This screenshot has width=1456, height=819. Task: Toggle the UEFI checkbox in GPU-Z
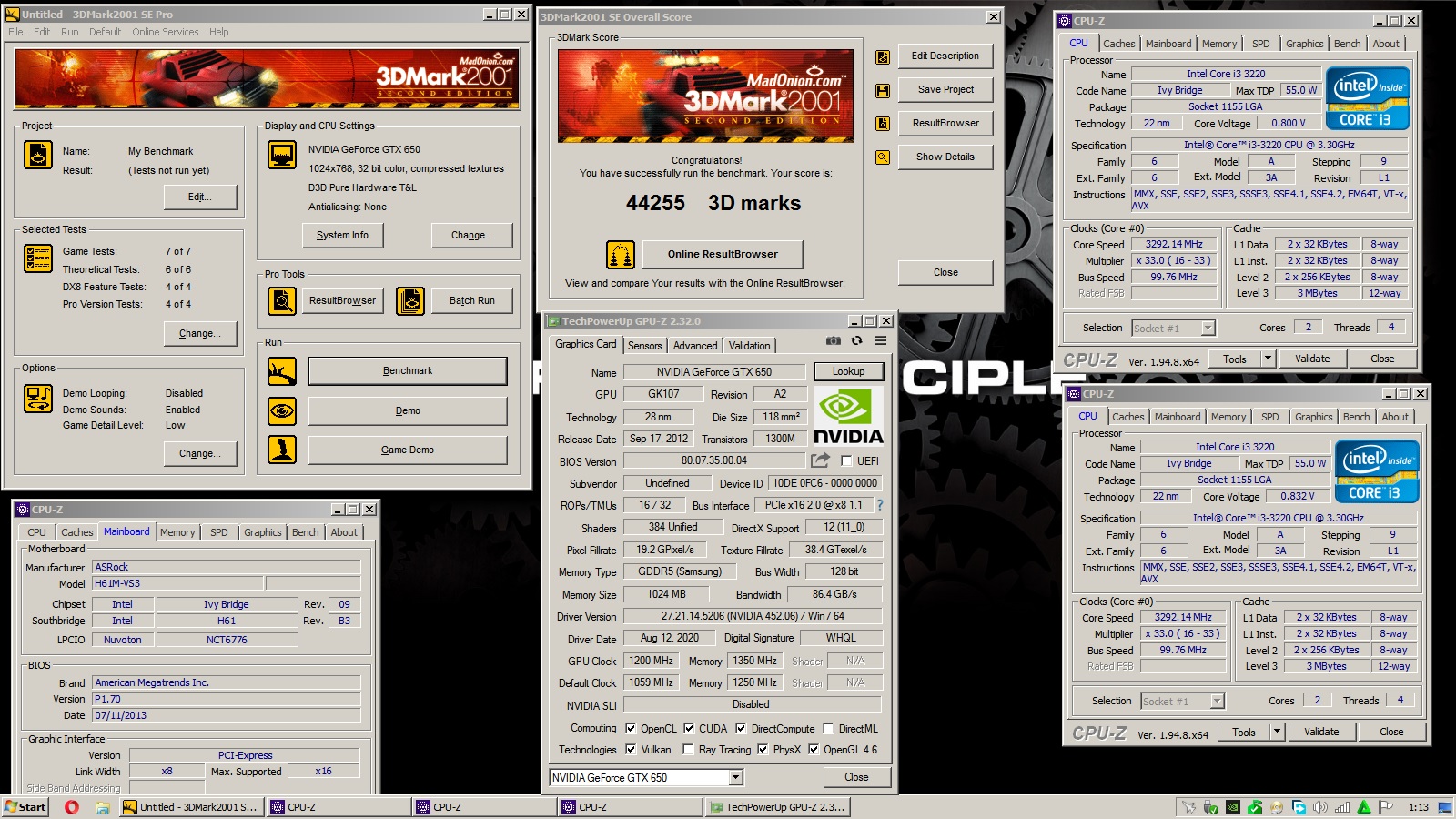point(846,461)
